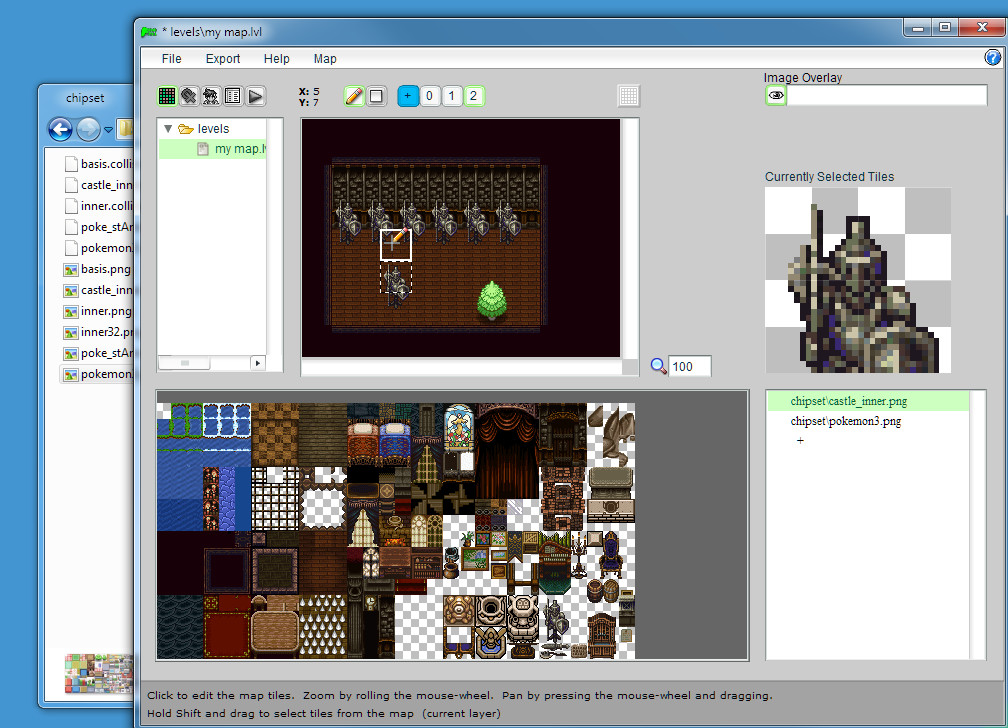
Task: Click the zoom percentage input field
Action: (x=690, y=367)
